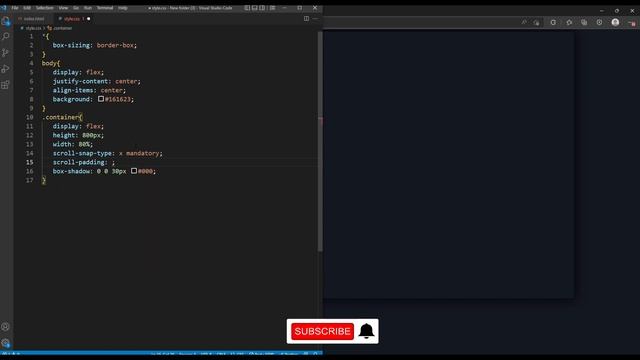Open the Run menu
This screenshot has height=360, width=640.
88,8
